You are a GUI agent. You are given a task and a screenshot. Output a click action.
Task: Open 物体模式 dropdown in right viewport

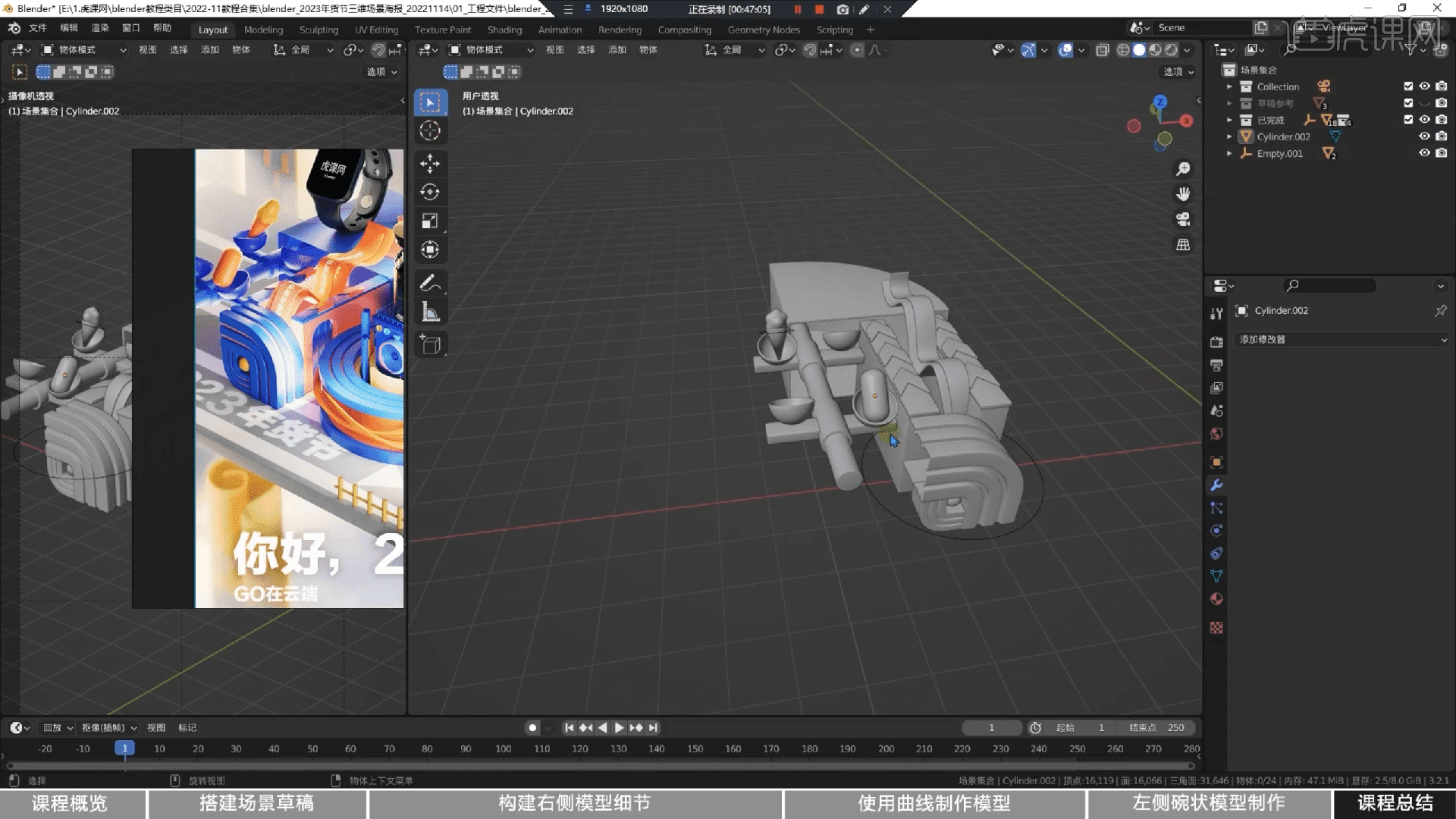[491, 50]
